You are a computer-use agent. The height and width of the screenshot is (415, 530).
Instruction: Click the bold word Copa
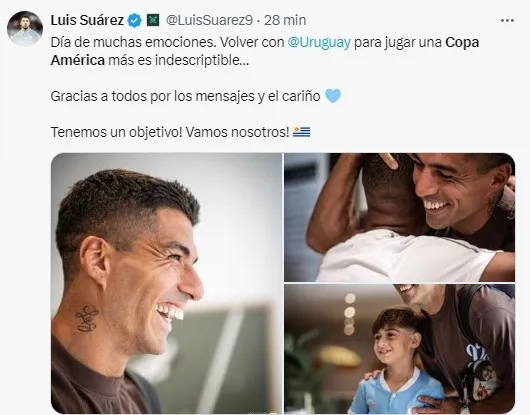pos(462,43)
